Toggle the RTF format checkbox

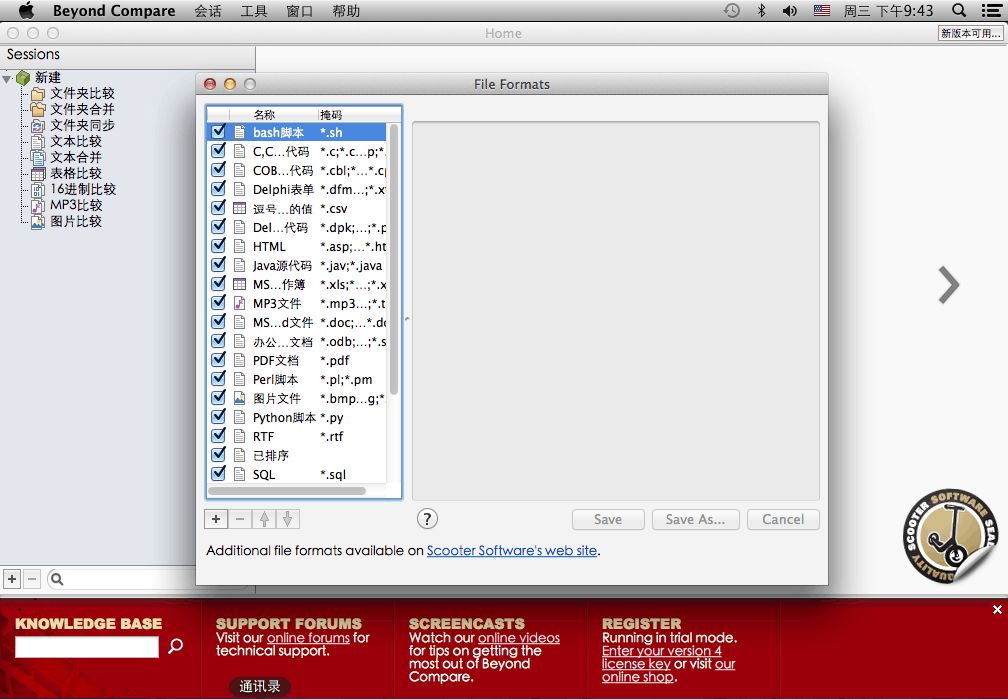point(219,435)
